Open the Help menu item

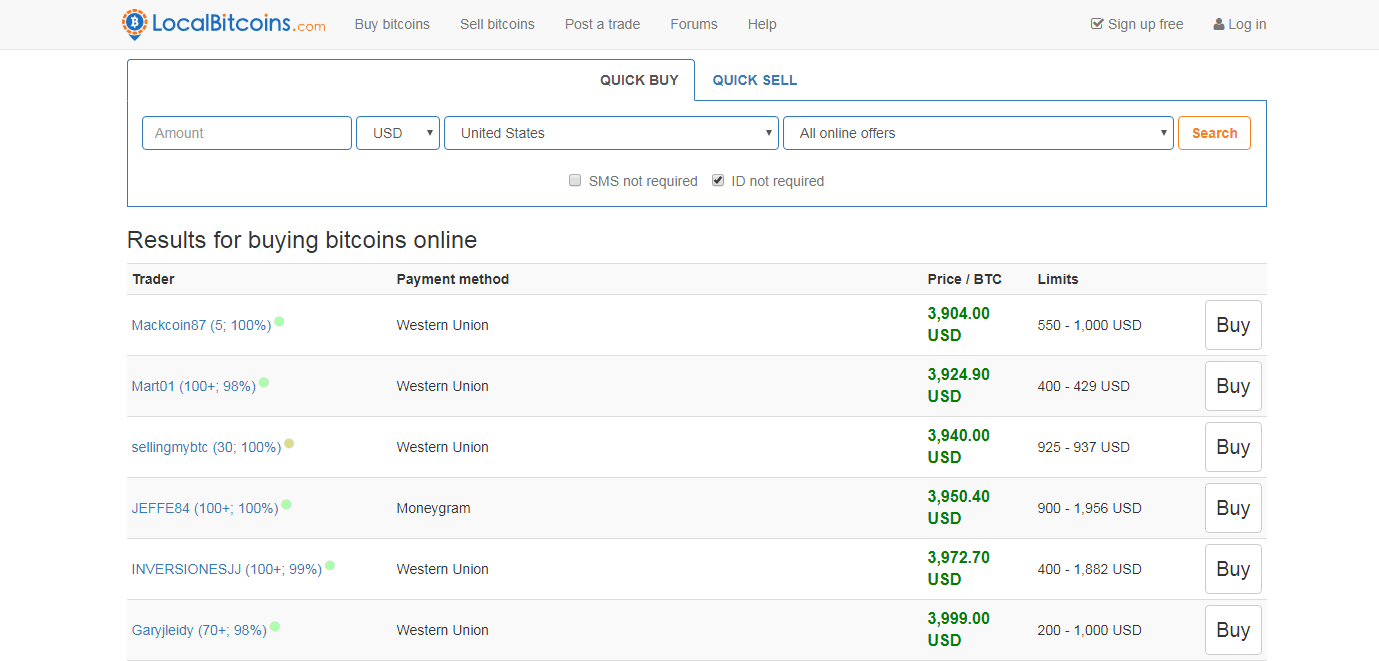tap(762, 24)
